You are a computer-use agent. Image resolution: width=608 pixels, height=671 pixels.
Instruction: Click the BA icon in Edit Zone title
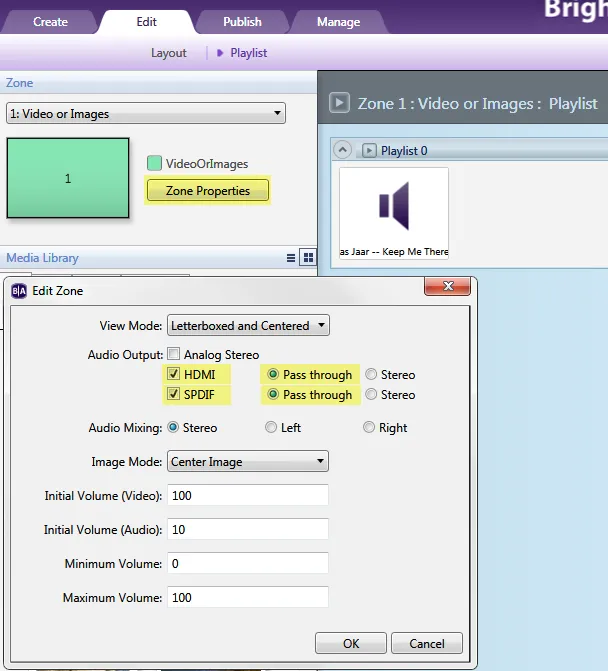19,291
